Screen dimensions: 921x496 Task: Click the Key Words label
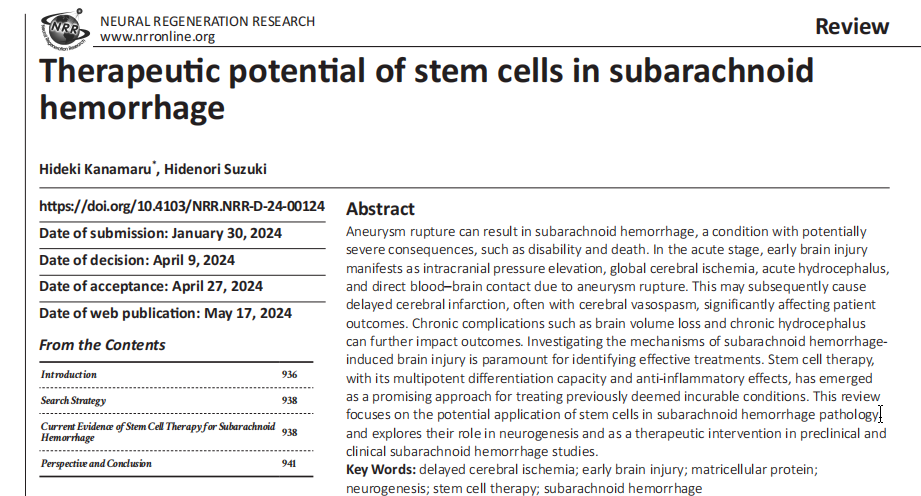(381, 470)
